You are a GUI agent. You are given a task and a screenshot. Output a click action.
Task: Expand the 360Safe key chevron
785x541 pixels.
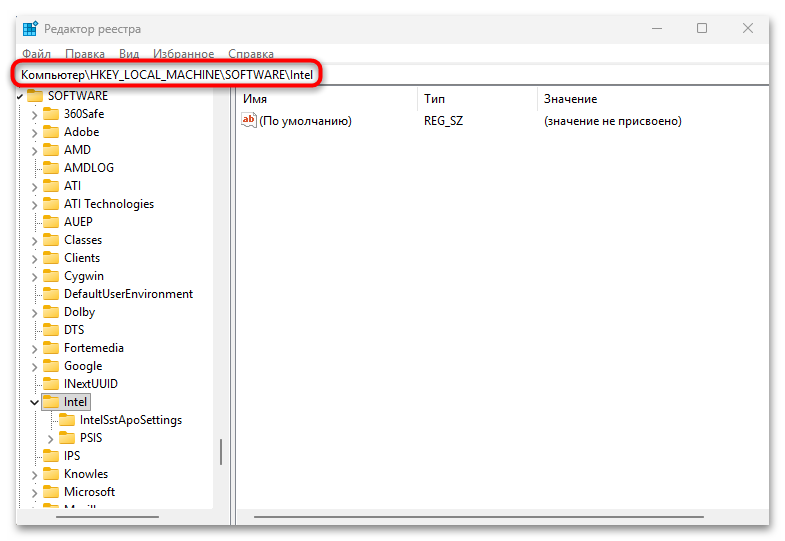point(34,114)
